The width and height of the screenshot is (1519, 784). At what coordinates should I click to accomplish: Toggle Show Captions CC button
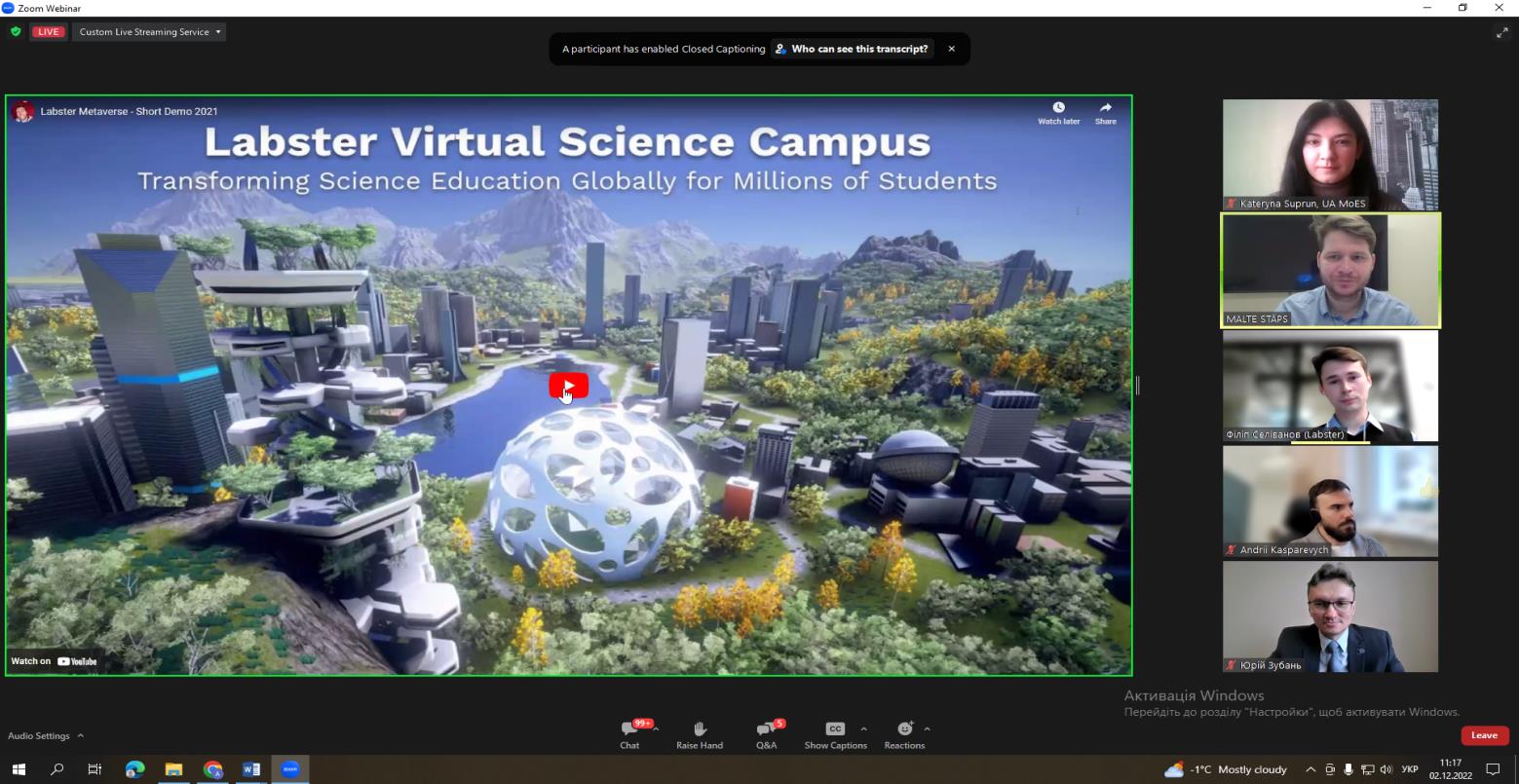tap(835, 735)
